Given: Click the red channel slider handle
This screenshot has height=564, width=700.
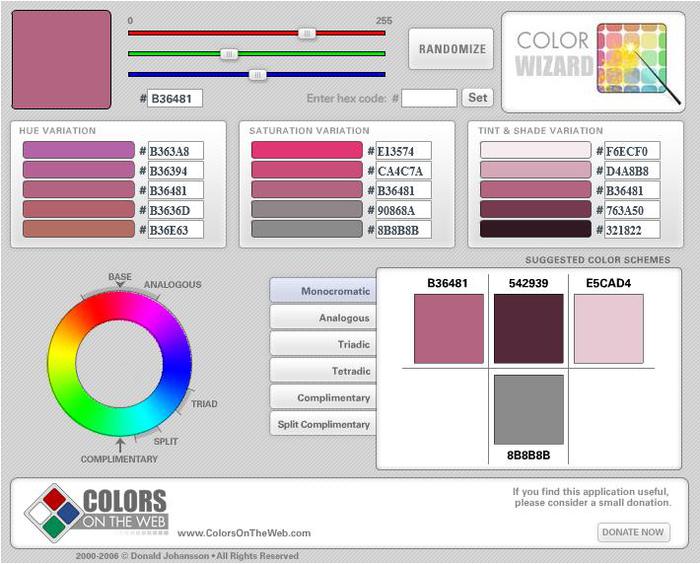Looking at the screenshot, I should pyautogui.click(x=308, y=33).
